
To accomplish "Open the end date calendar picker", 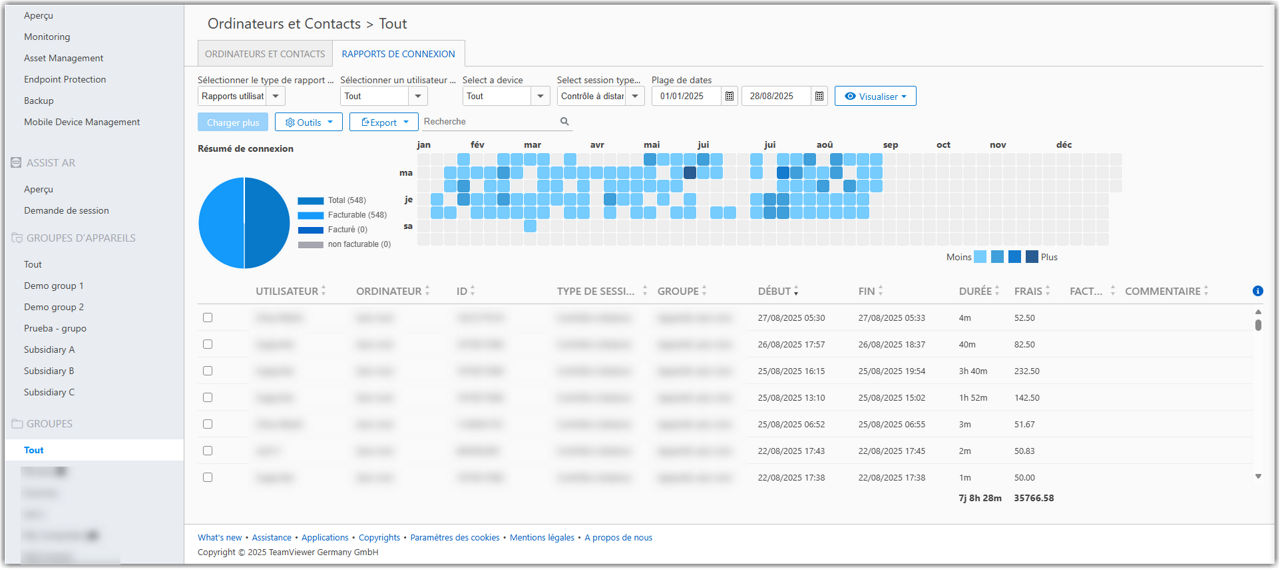I will point(819,96).
